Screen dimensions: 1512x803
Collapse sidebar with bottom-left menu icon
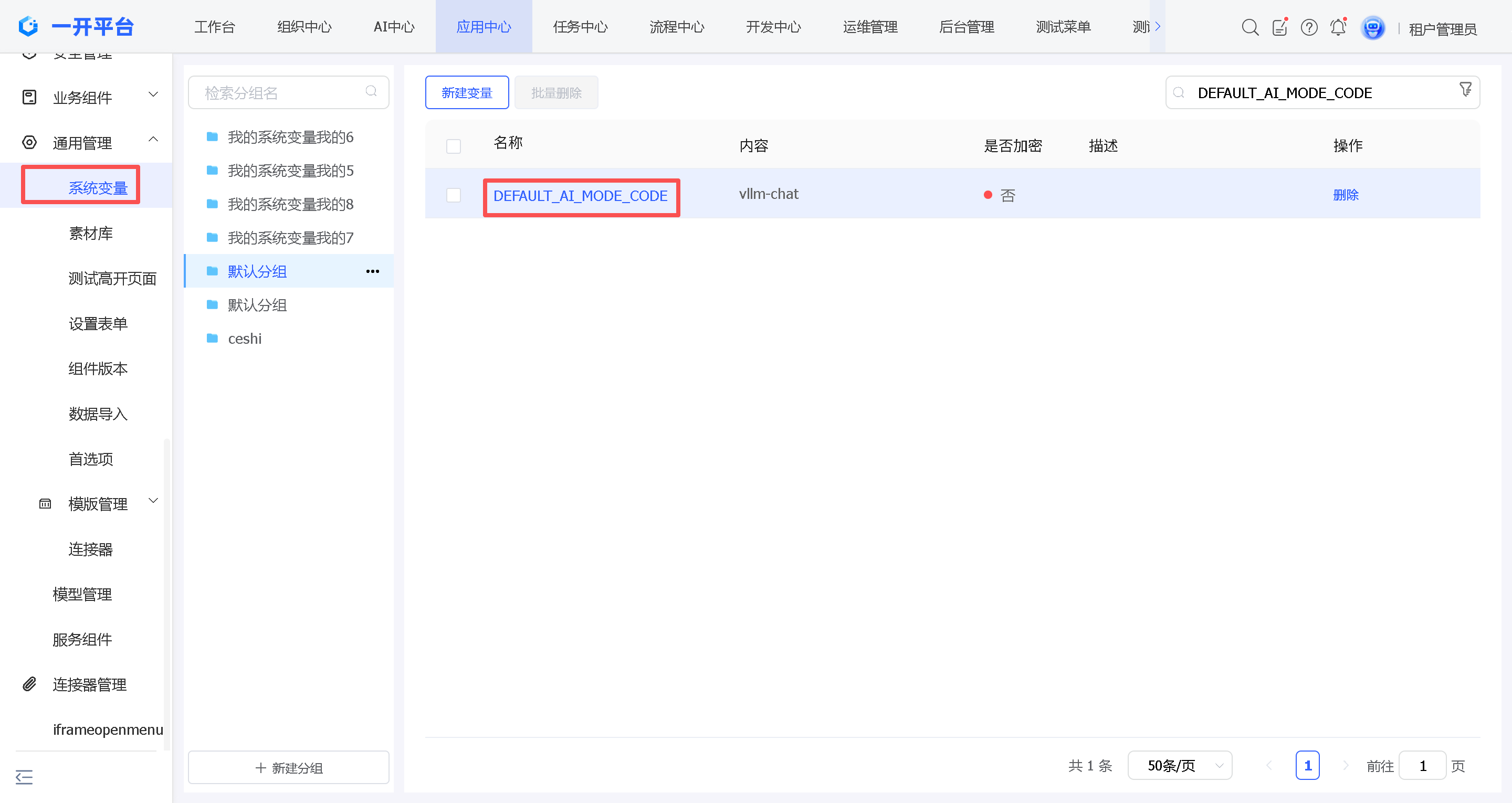[24, 777]
